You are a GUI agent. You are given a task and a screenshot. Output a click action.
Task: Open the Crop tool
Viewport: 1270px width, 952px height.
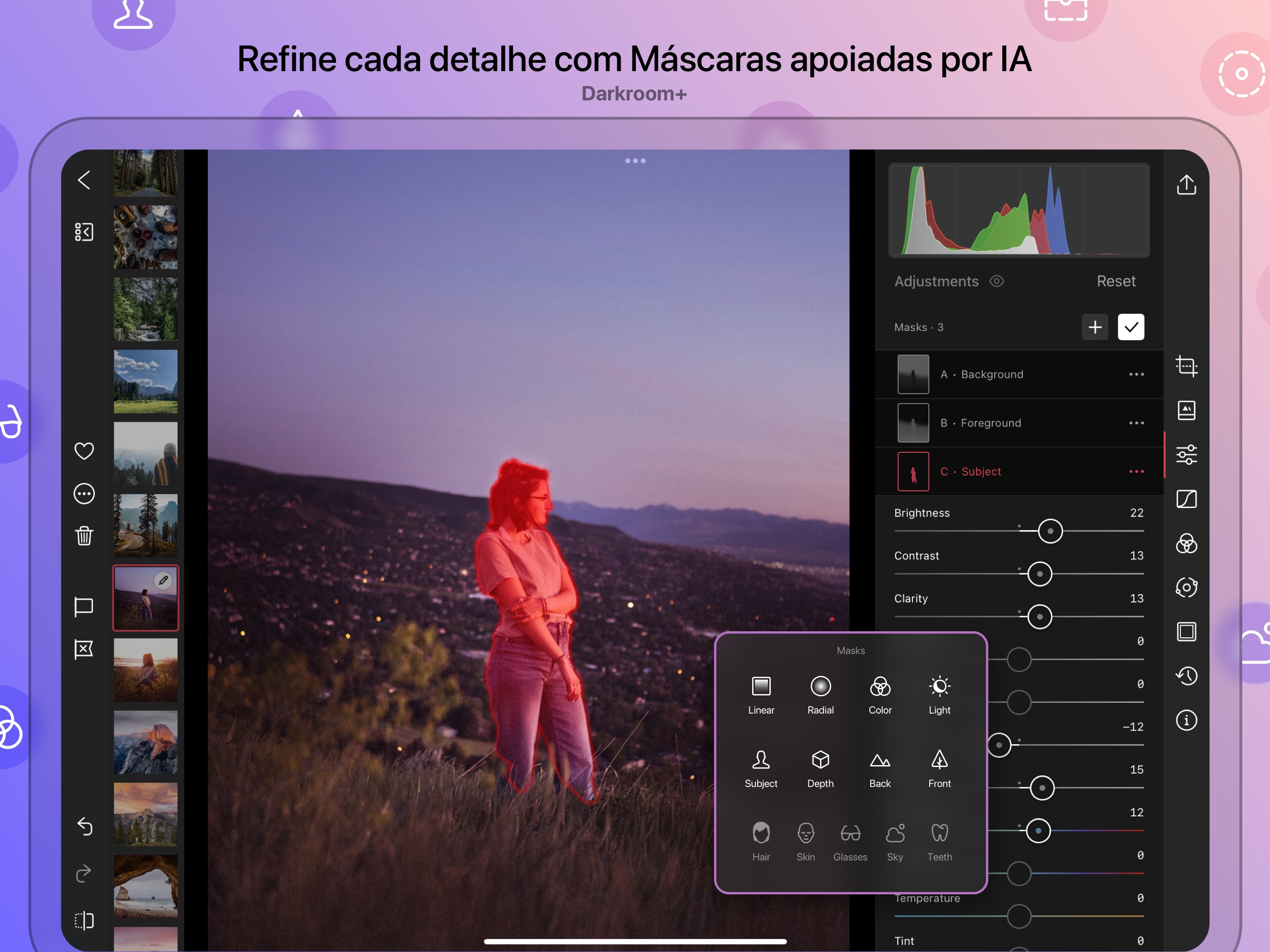pyautogui.click(x=1186, y=366)
